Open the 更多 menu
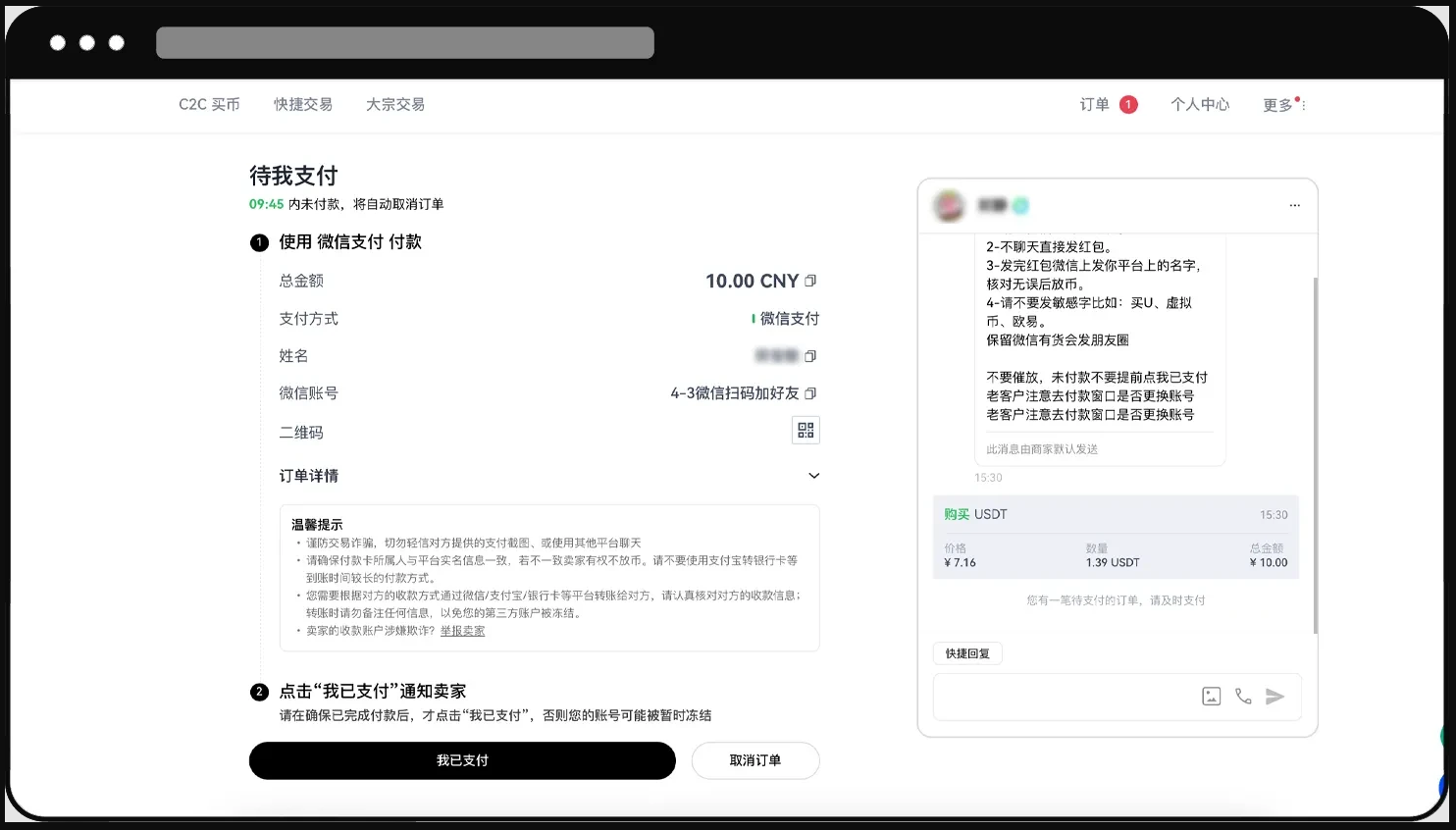 pyautogui.click(x=1282, y=105)
